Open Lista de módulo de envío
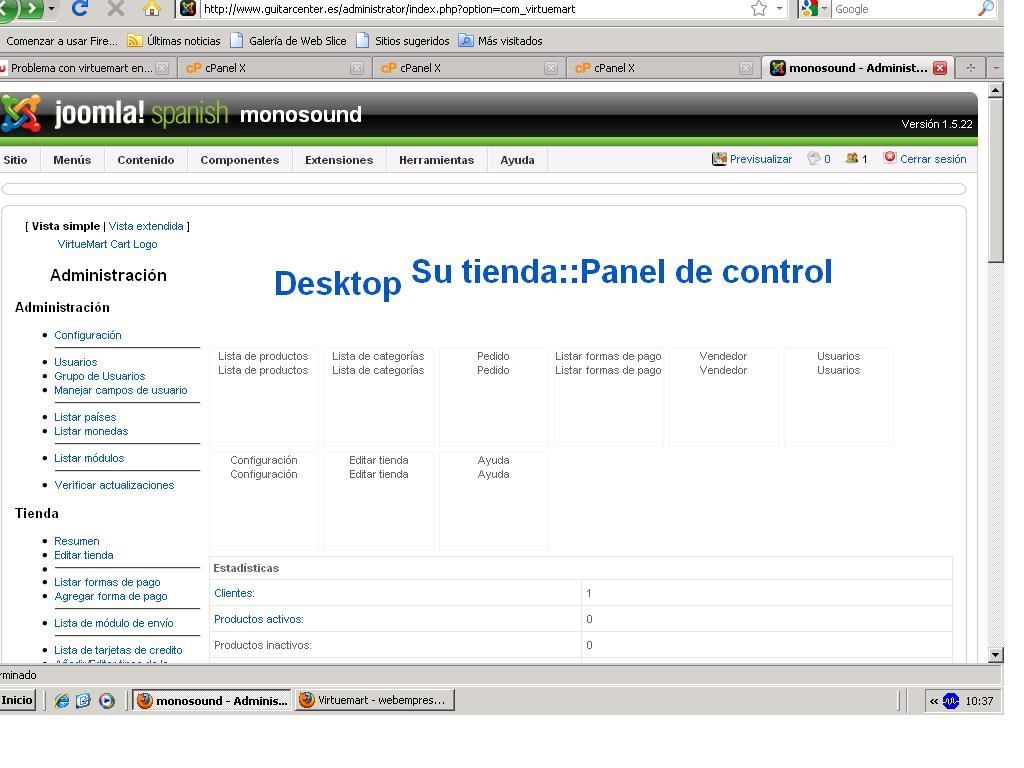1024x768 pixels. 114,623
